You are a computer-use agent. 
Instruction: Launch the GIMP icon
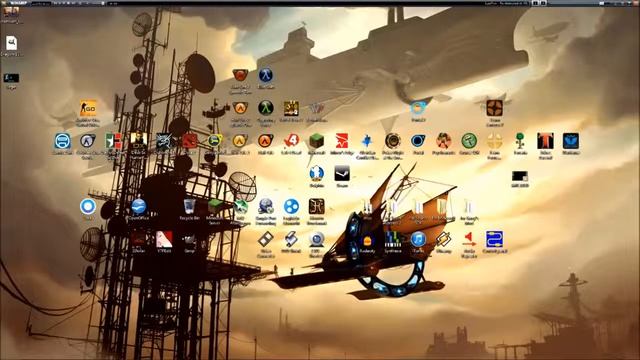pos(189,240)
